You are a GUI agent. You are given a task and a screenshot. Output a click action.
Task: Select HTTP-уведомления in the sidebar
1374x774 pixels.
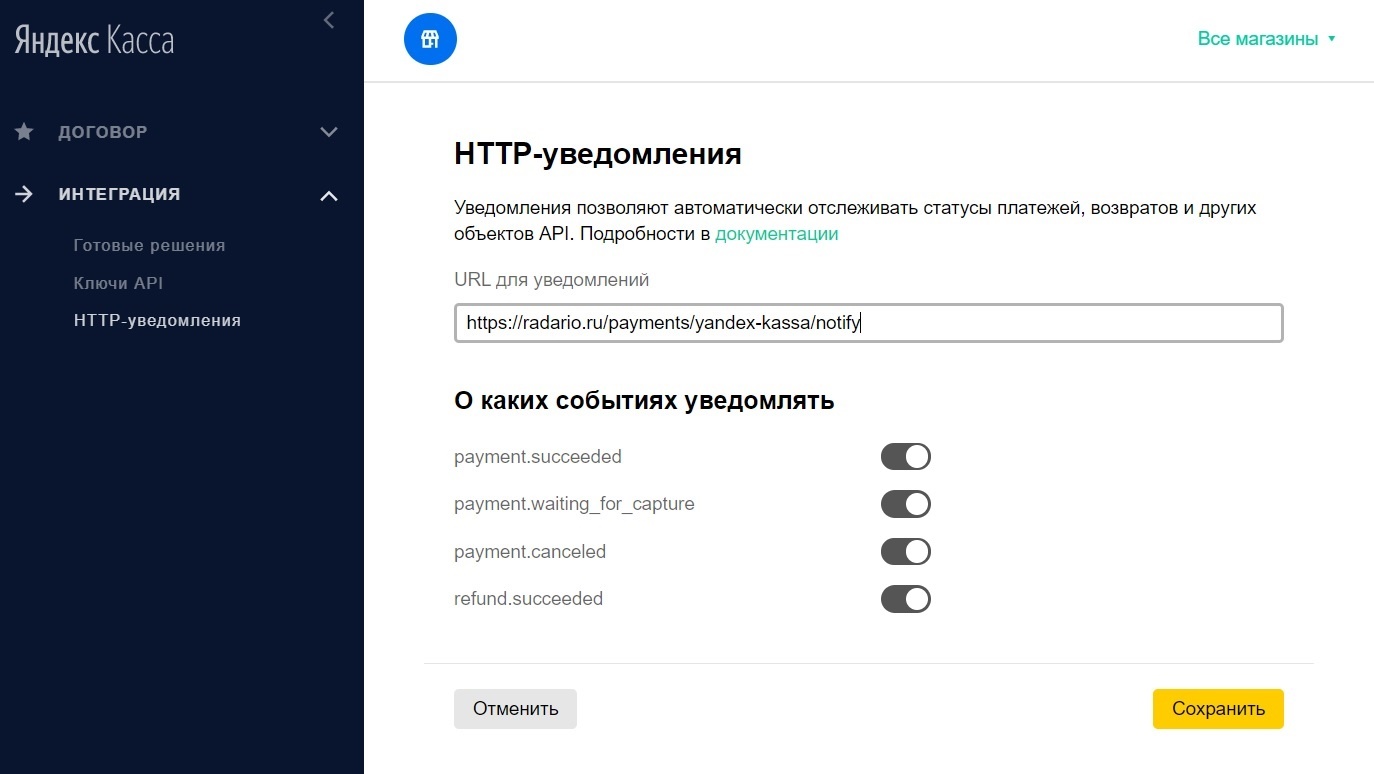[x=157, y=321]
